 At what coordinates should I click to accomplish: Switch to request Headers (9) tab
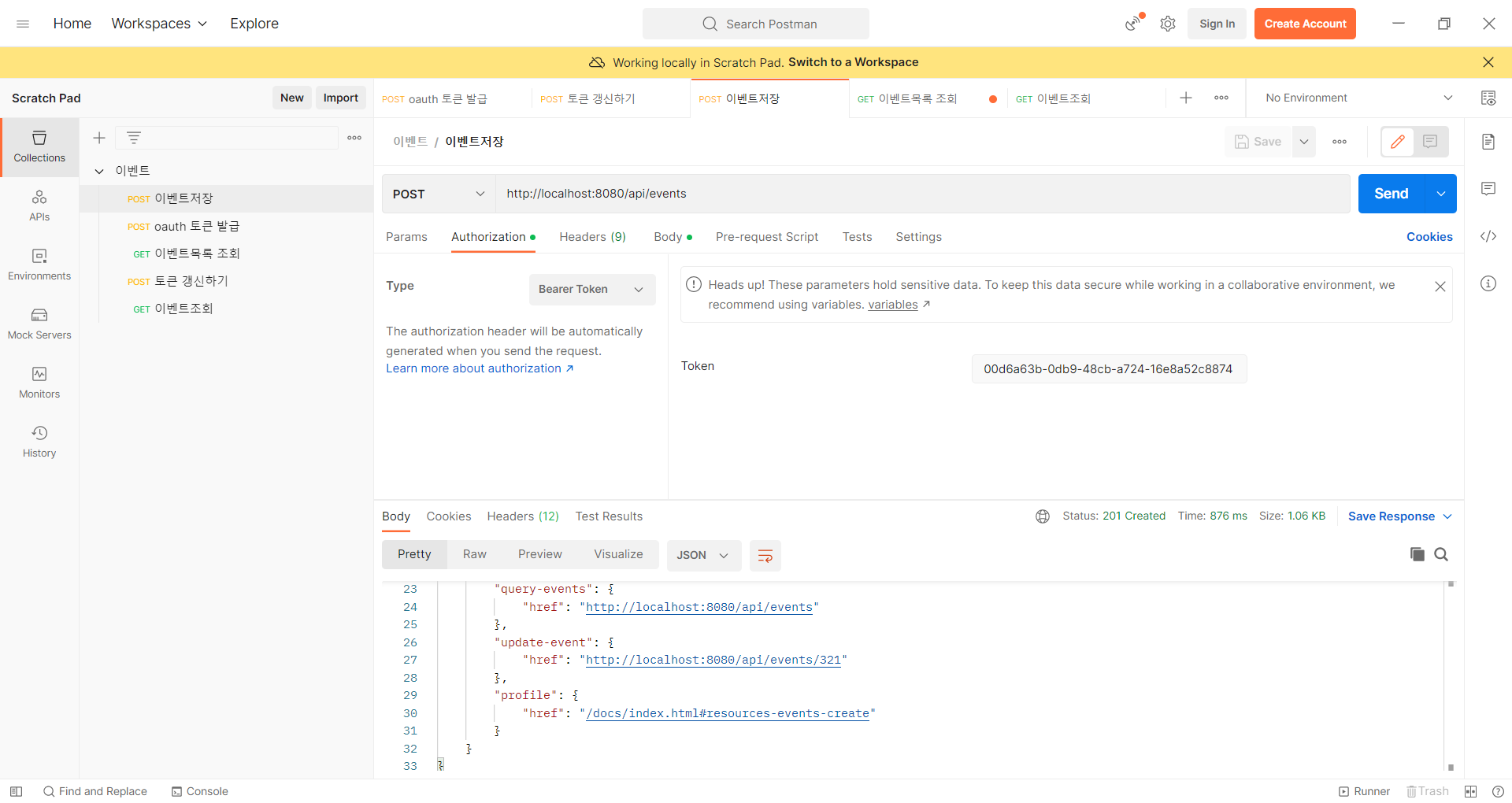tap(592, 237)
